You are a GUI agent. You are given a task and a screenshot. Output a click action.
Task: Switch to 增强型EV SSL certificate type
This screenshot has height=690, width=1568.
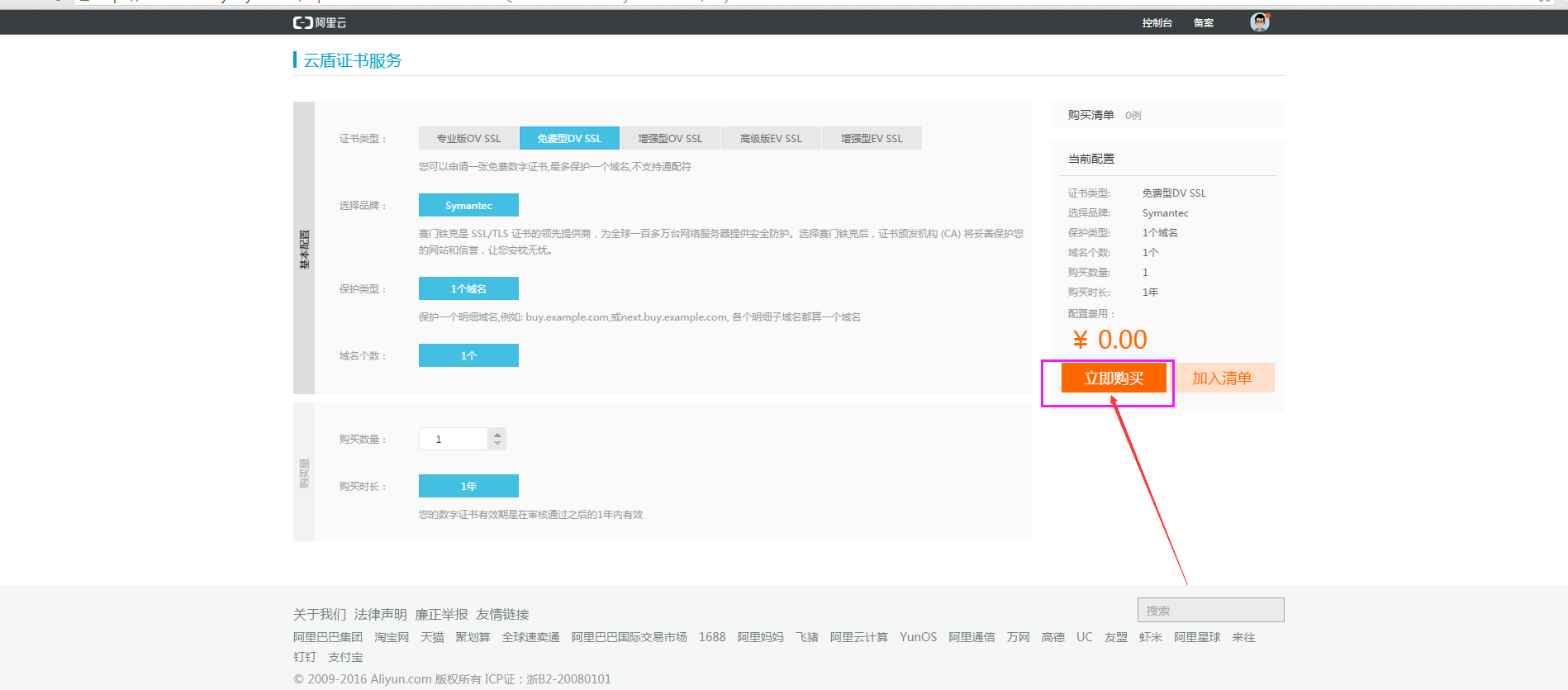click(x=872, y=139)
